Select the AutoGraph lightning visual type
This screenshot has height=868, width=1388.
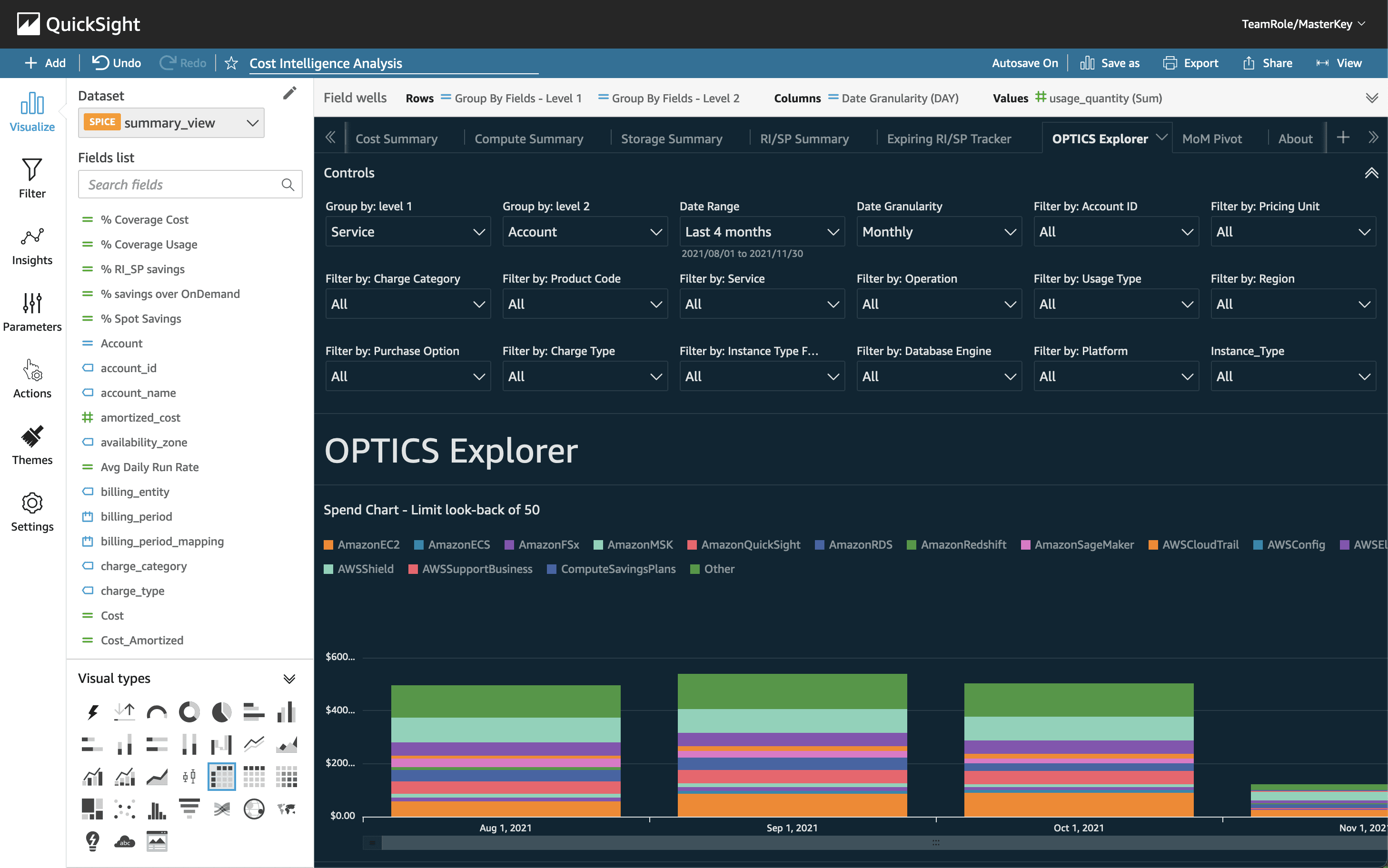pos(92,712)
